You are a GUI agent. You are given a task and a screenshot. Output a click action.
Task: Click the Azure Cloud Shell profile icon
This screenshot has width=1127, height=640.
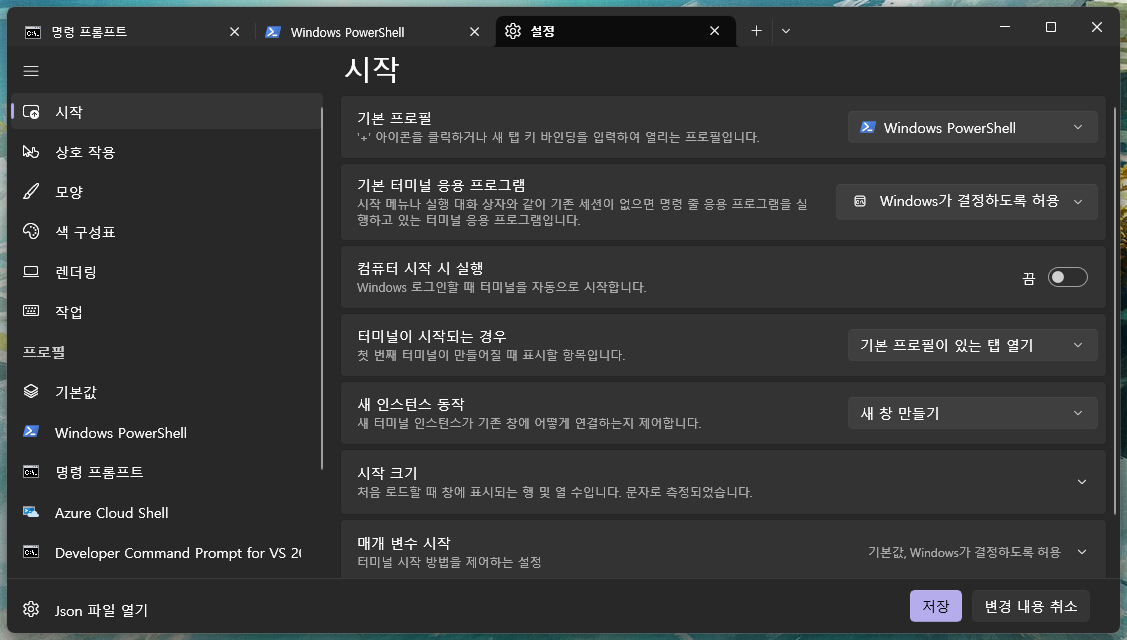coord(31,513)
